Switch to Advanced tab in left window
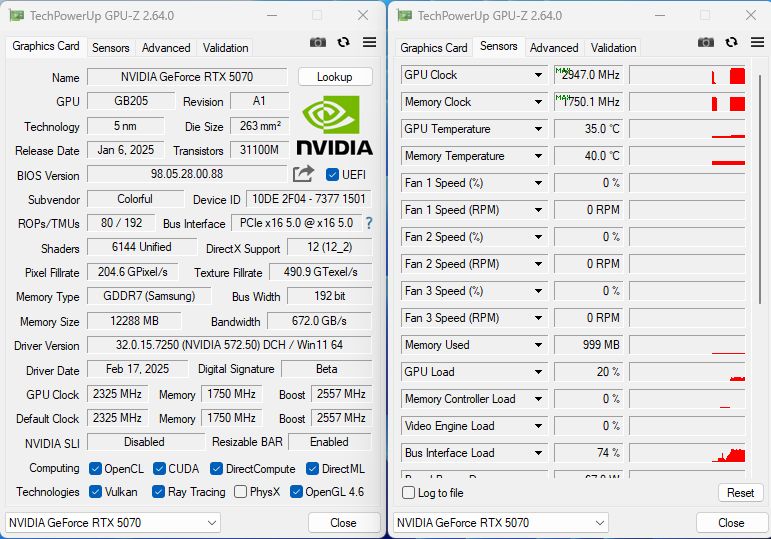The width and height of the screenshot is (771, 539). coord(166,48)
